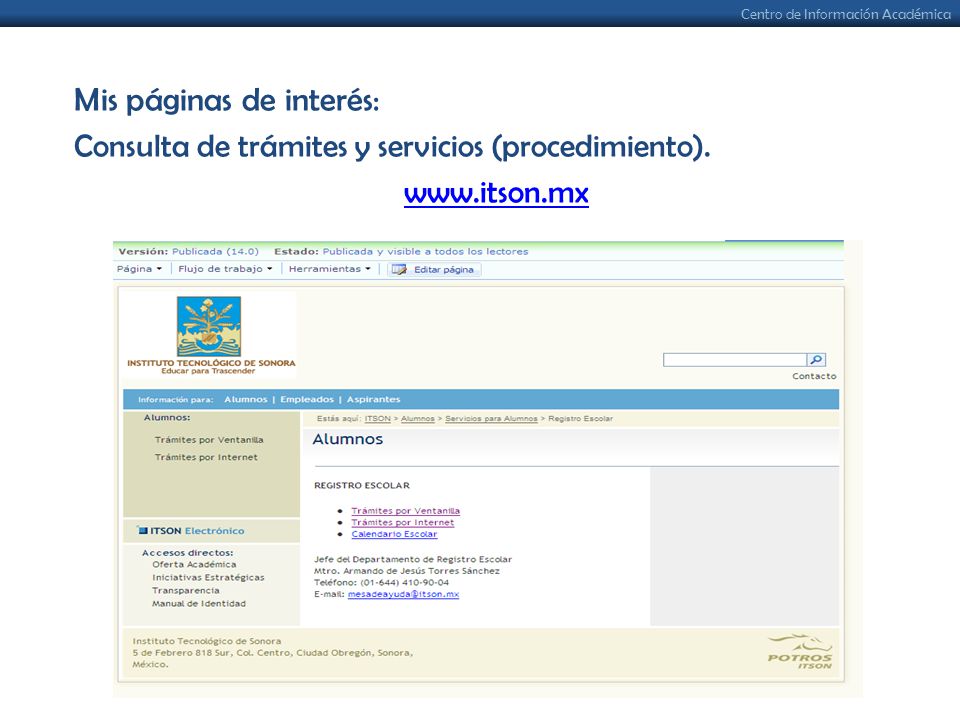Open the Calendario Escolar link

click(x=394, y=534)
